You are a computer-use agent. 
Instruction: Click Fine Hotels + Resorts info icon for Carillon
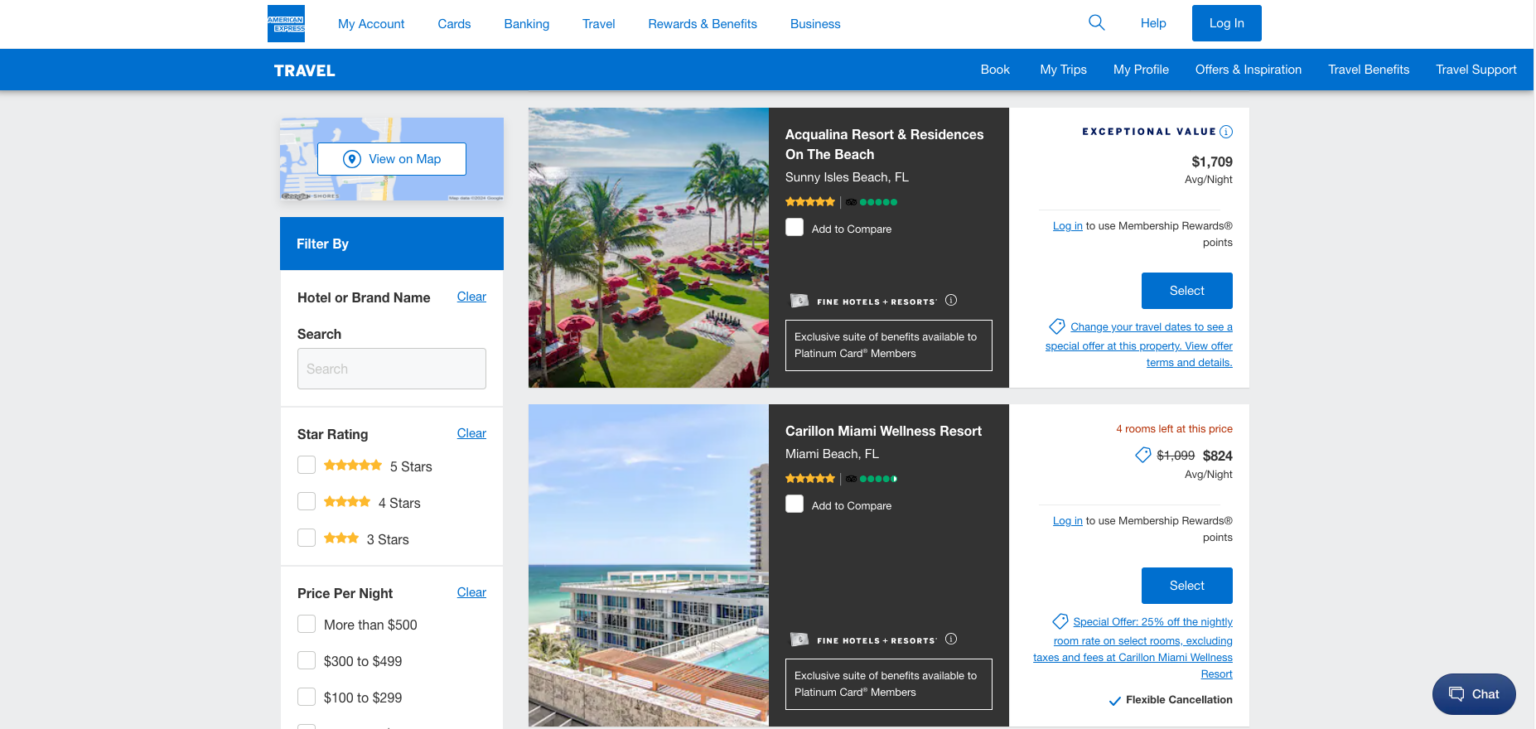pyautogui.click(x=951, y=639)
